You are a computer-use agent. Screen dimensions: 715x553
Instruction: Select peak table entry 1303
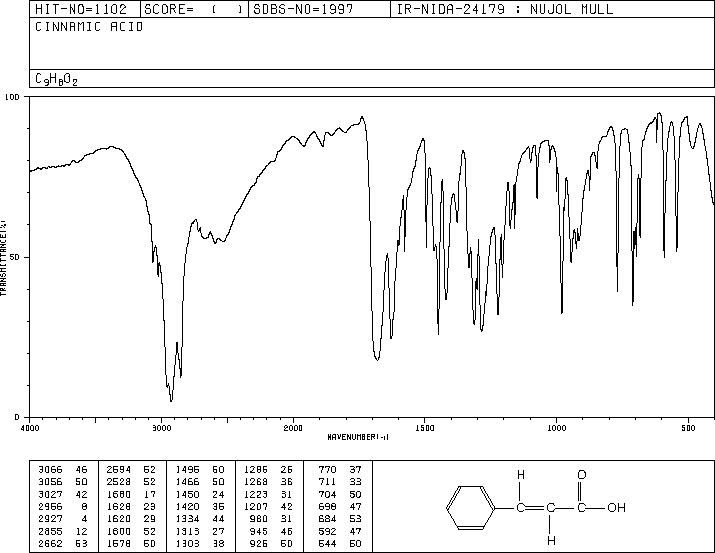pyautogui.click(x=187, y=543)
